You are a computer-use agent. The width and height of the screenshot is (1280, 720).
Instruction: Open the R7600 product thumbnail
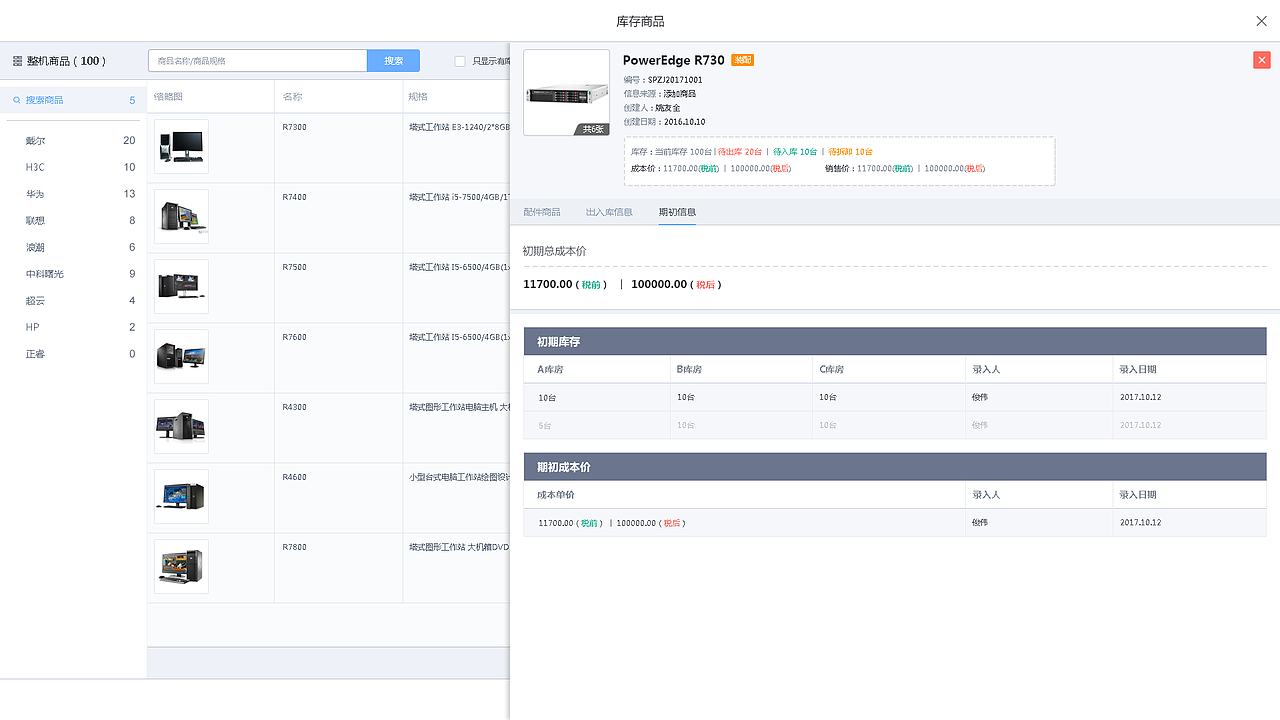click(181, 357)
